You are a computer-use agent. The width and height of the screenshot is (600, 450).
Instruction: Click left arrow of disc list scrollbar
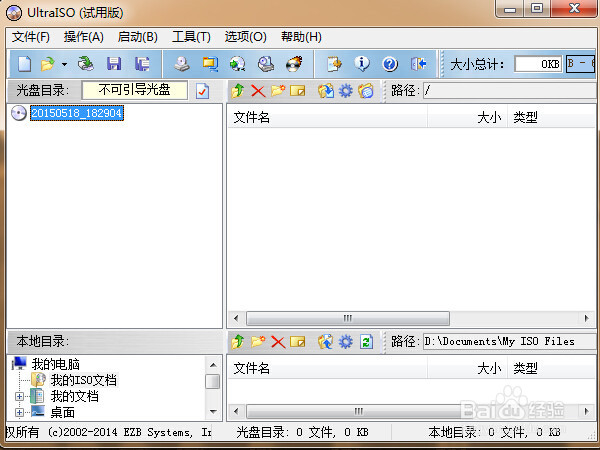tap(236, 318)
